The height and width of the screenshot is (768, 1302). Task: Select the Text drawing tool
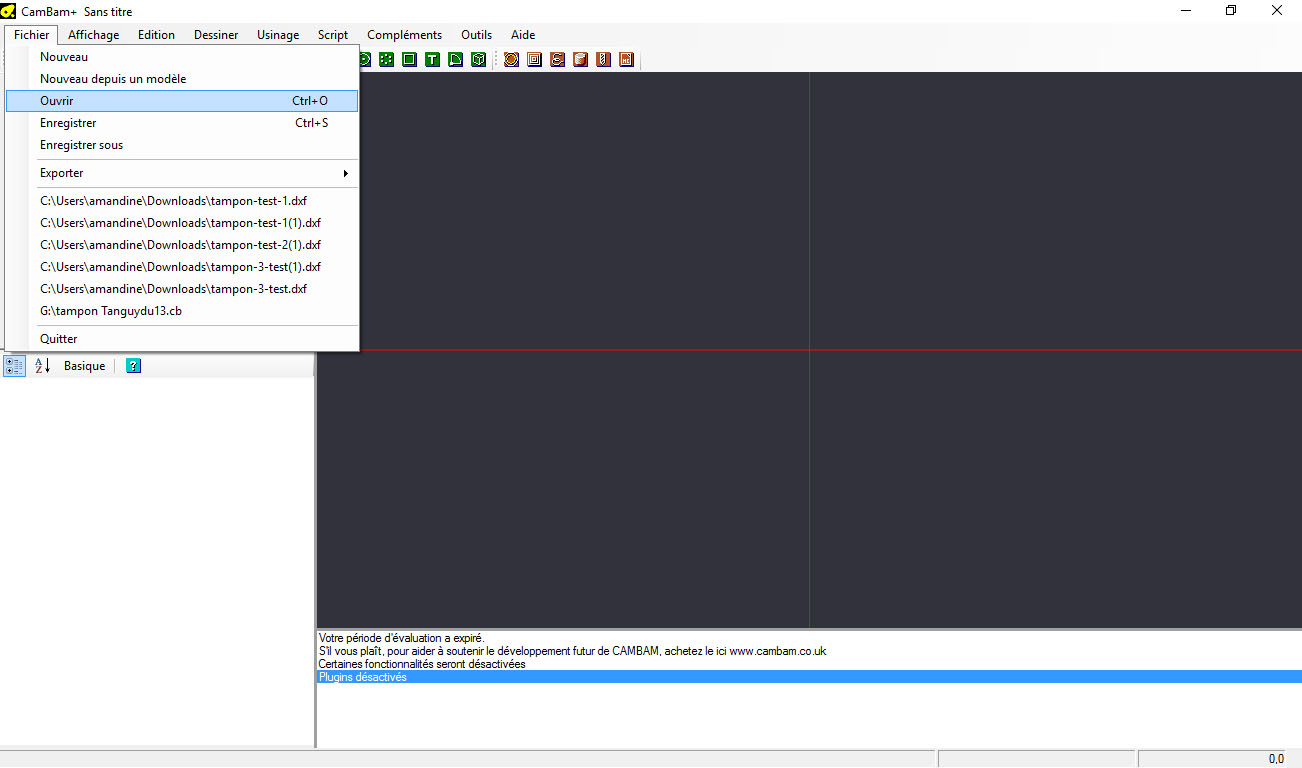pos(432,60)
